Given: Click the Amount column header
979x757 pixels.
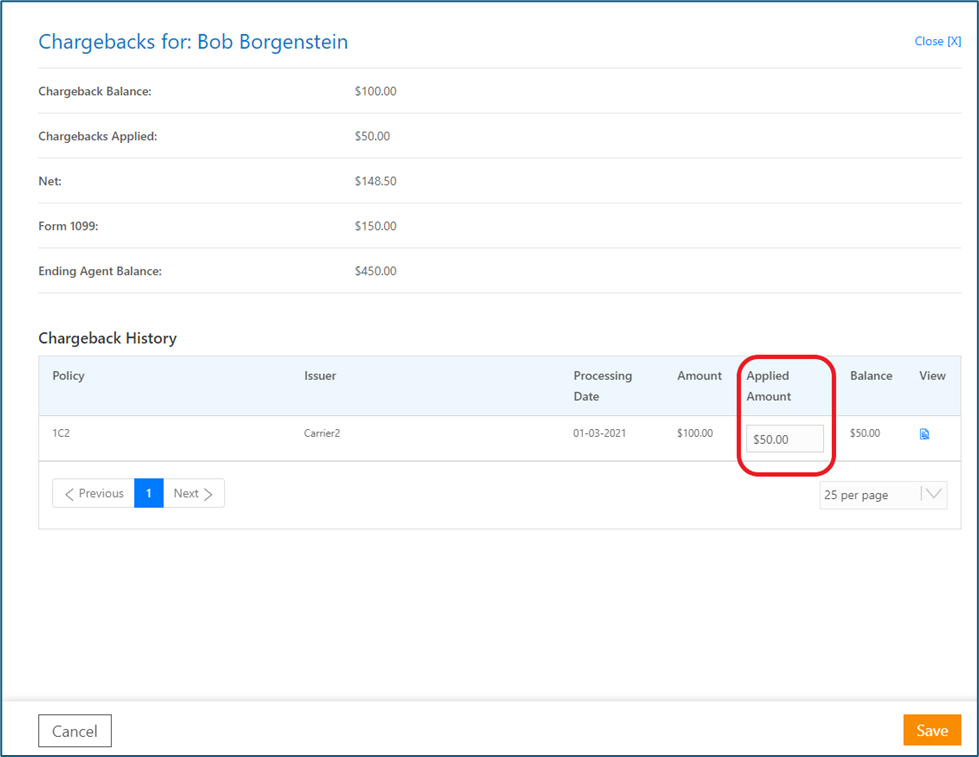Looking at the screenshot, I should click(x=699, y=375).
